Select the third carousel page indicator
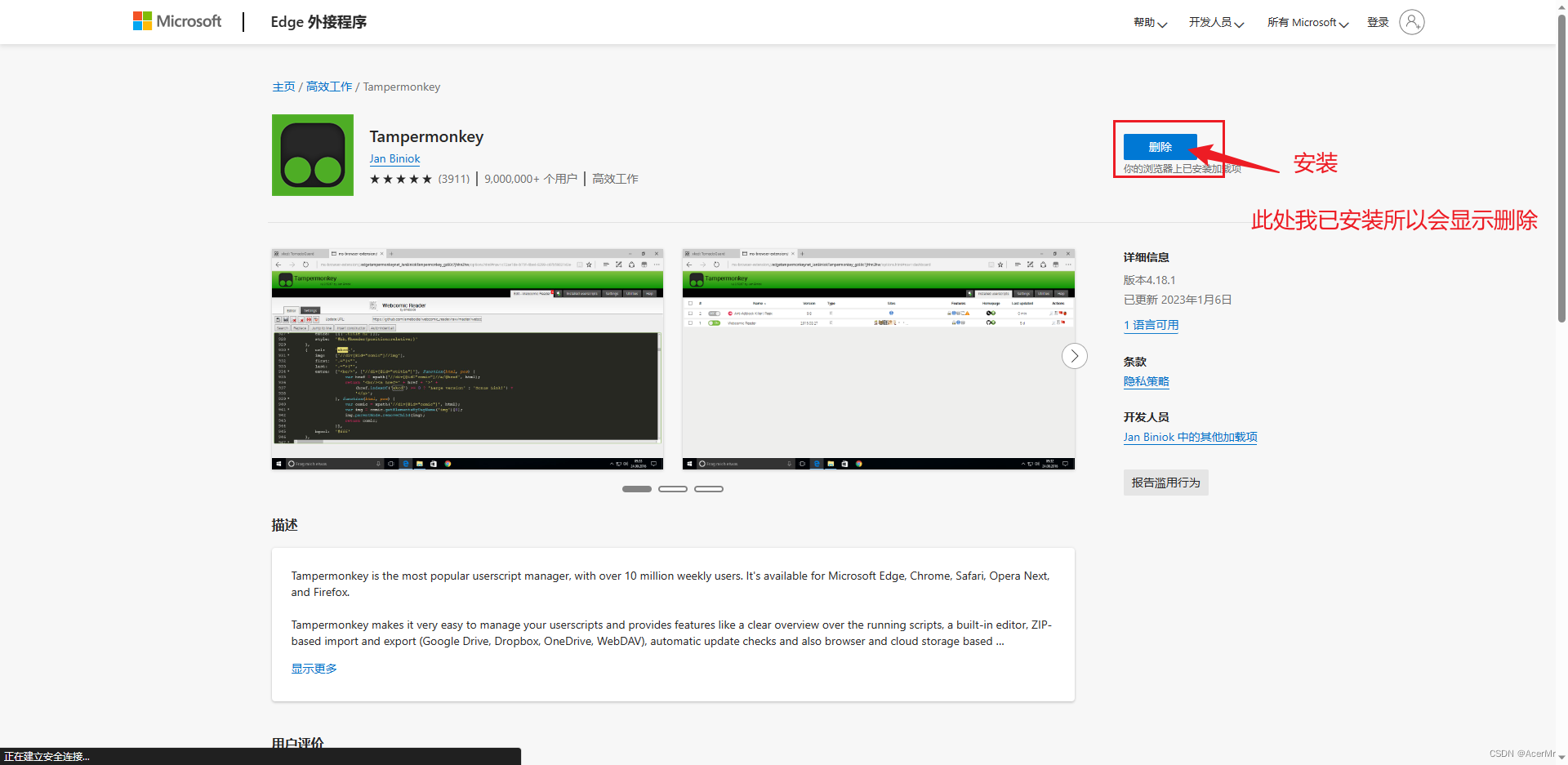The width and height of the screenshot is (1568, 765). coord(709,489)
